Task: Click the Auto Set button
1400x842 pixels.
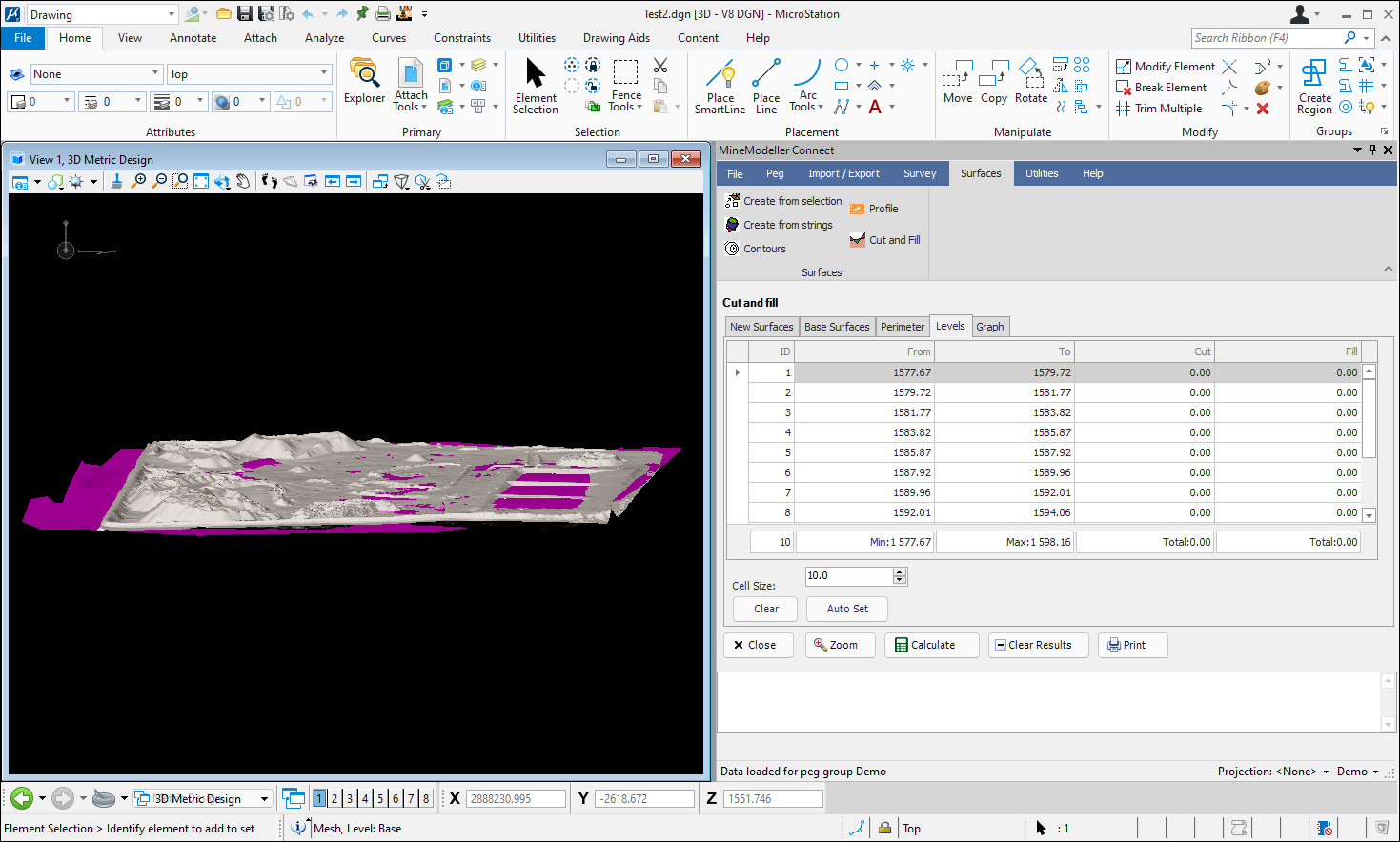Action: click(847, 609)
